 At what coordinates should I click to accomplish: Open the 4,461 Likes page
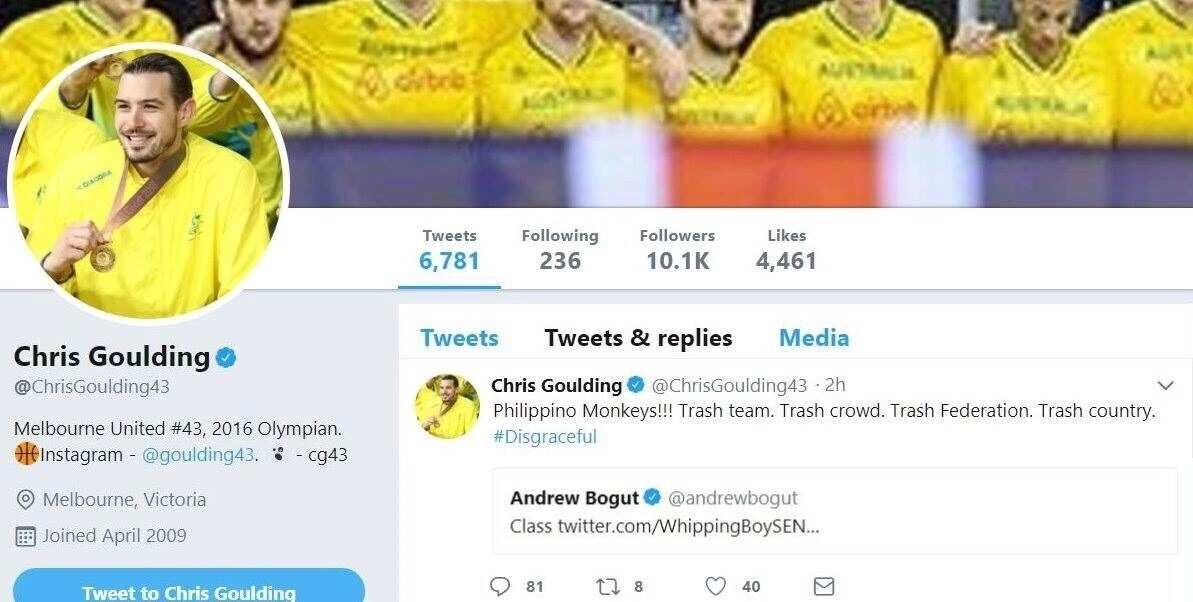pyautogui.click(x=786, y=250)
